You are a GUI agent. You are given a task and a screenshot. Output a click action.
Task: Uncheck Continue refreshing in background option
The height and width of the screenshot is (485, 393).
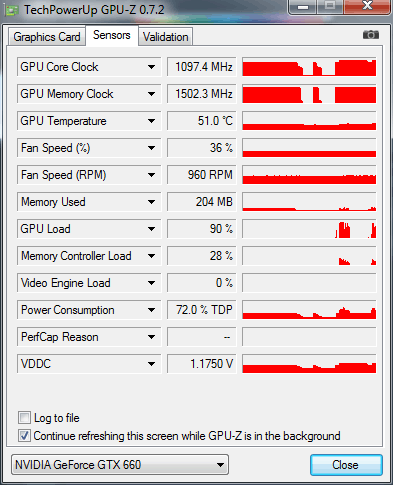(x=24, y=435)
